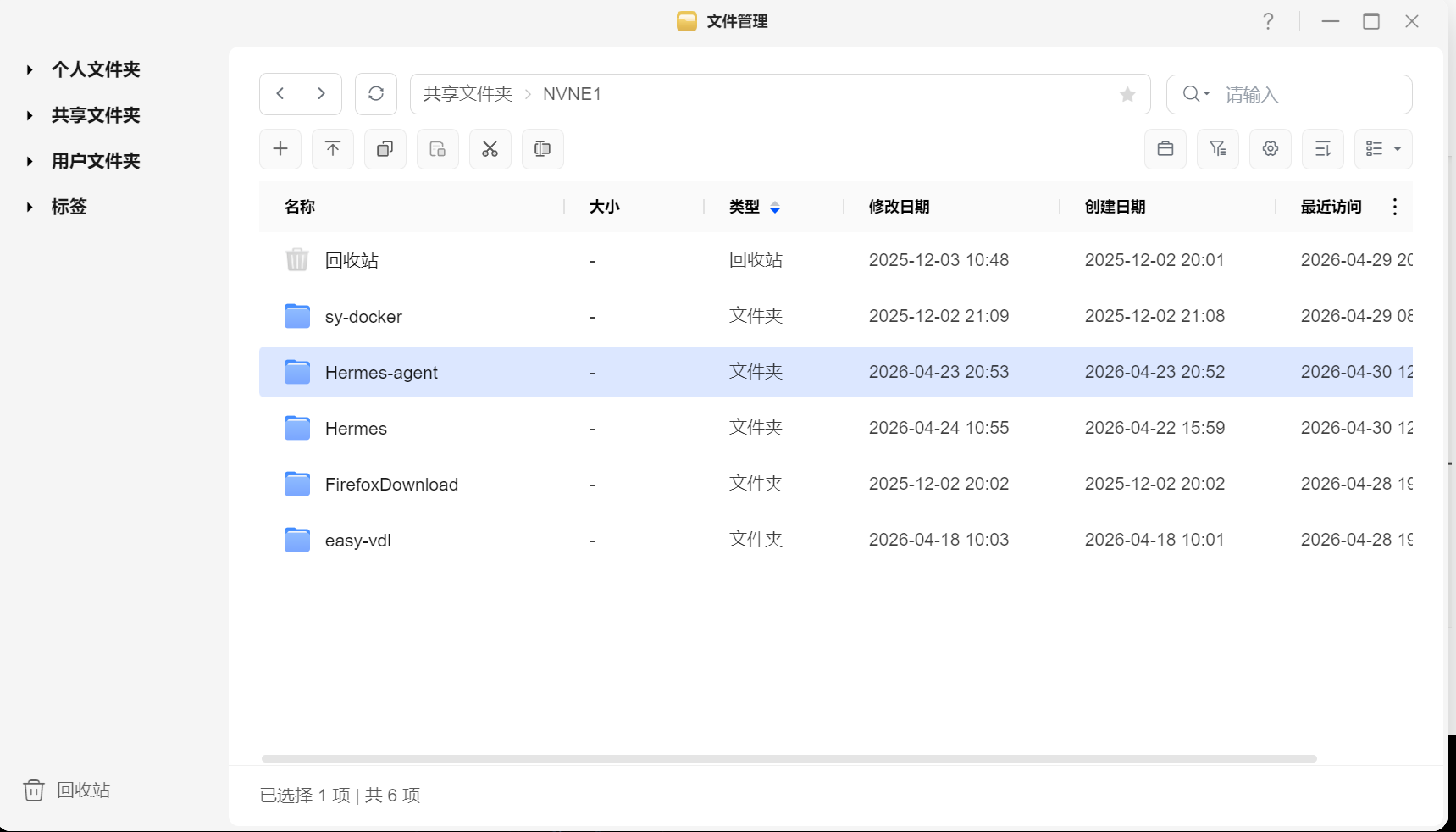Click modified date 2026-04-18 10:03
The height and width of the screenshot is (832, 1456).
click(938, 540)
